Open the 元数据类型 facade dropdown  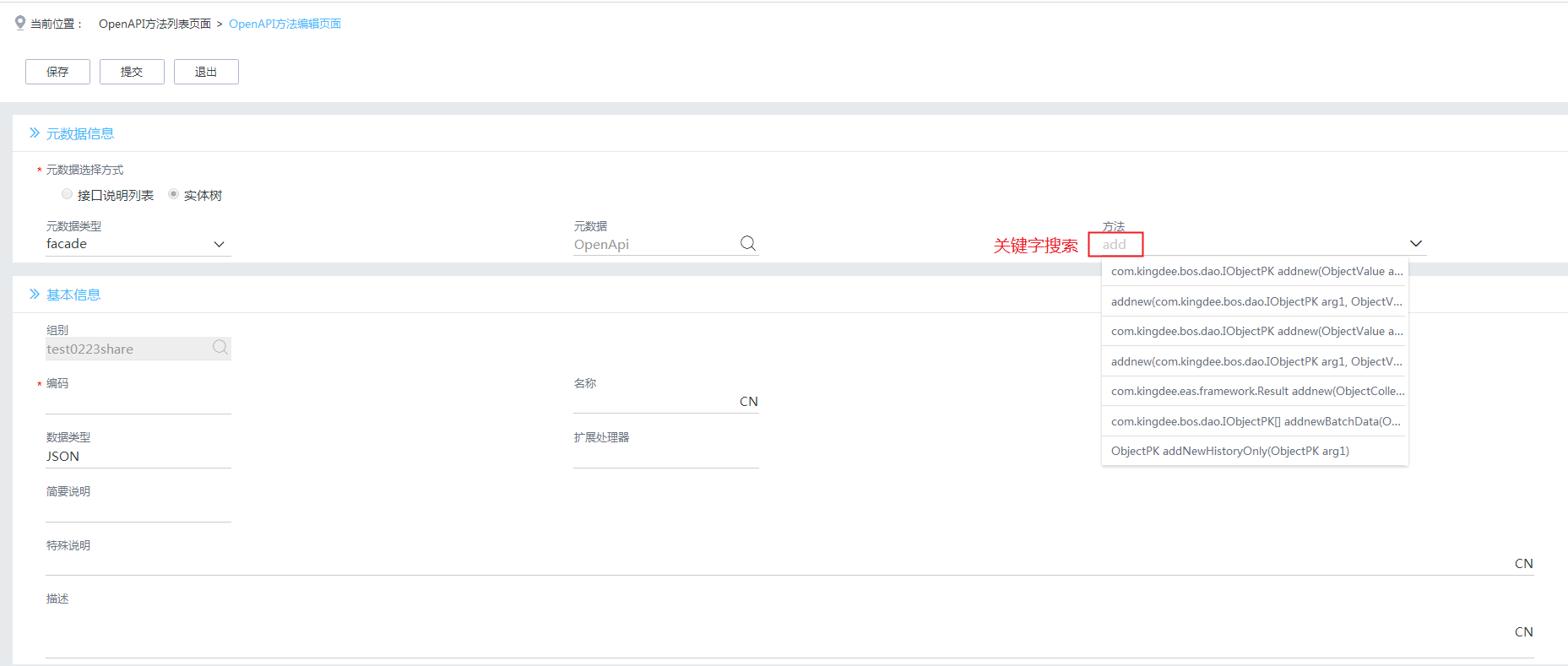coord(219,244)
